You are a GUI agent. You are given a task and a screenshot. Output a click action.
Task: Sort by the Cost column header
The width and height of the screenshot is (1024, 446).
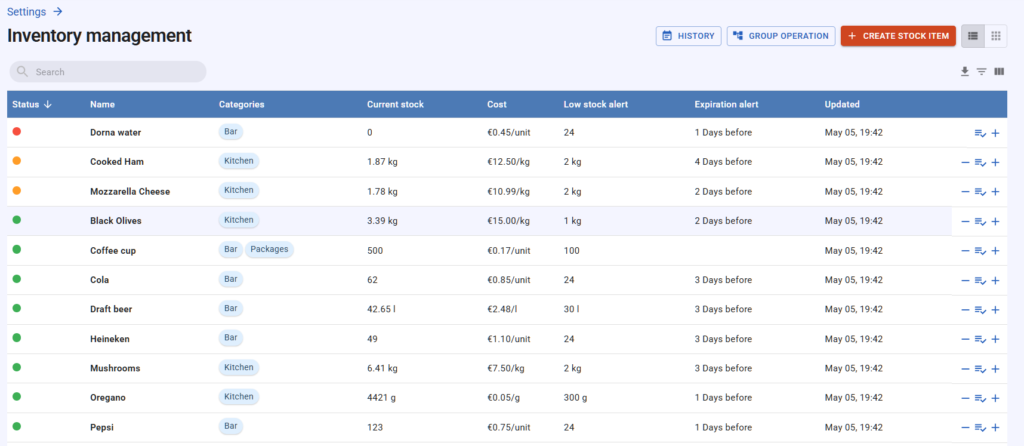(x=496, y=104)
